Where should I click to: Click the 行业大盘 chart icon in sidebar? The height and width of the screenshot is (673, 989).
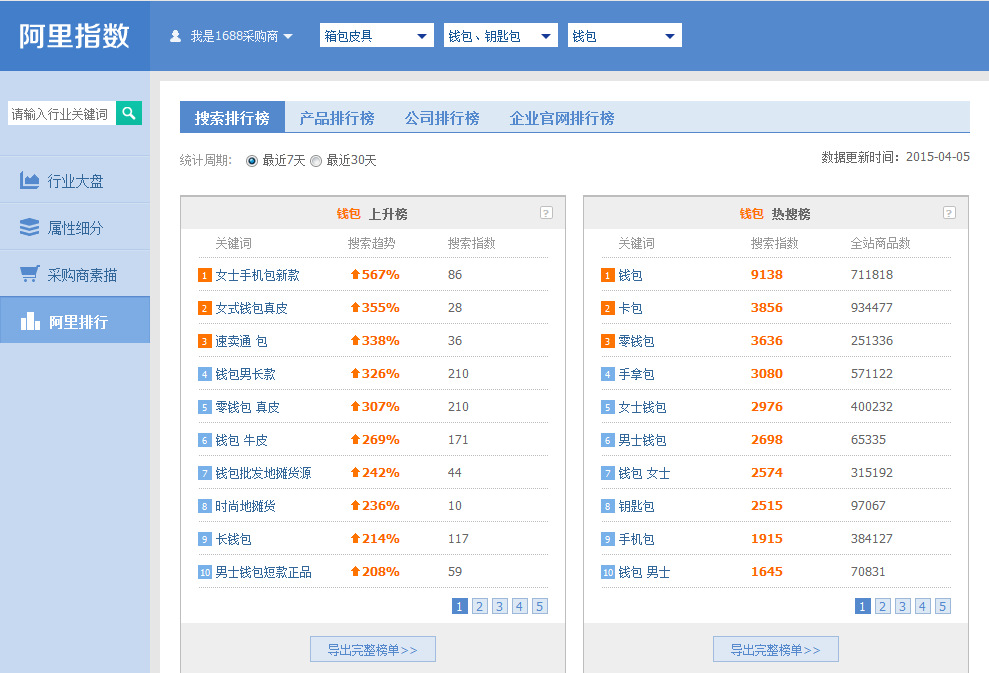pos(29,180)
